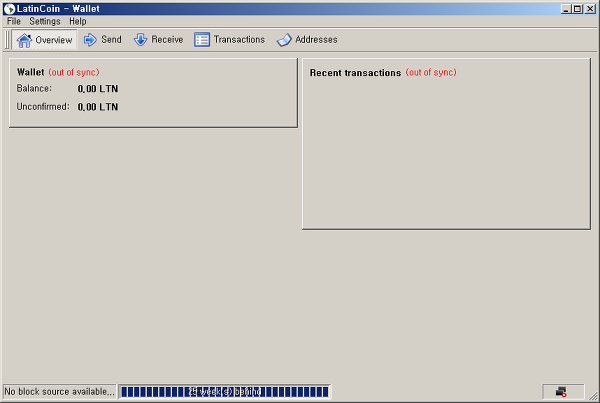Click the Wallet out of sync warning
This screenshot has width=600, height=403.
pos(74,72)
